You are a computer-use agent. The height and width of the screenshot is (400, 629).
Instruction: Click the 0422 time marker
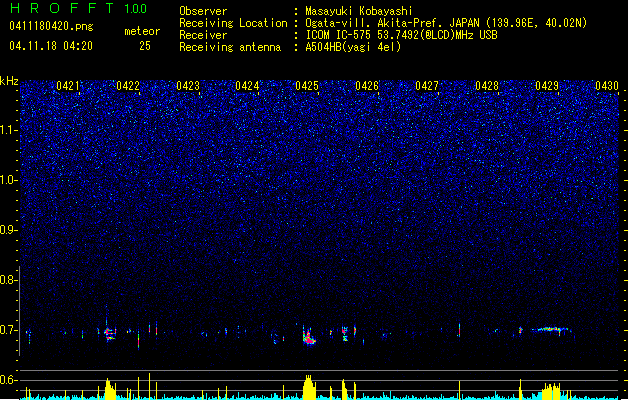[128, 86]
